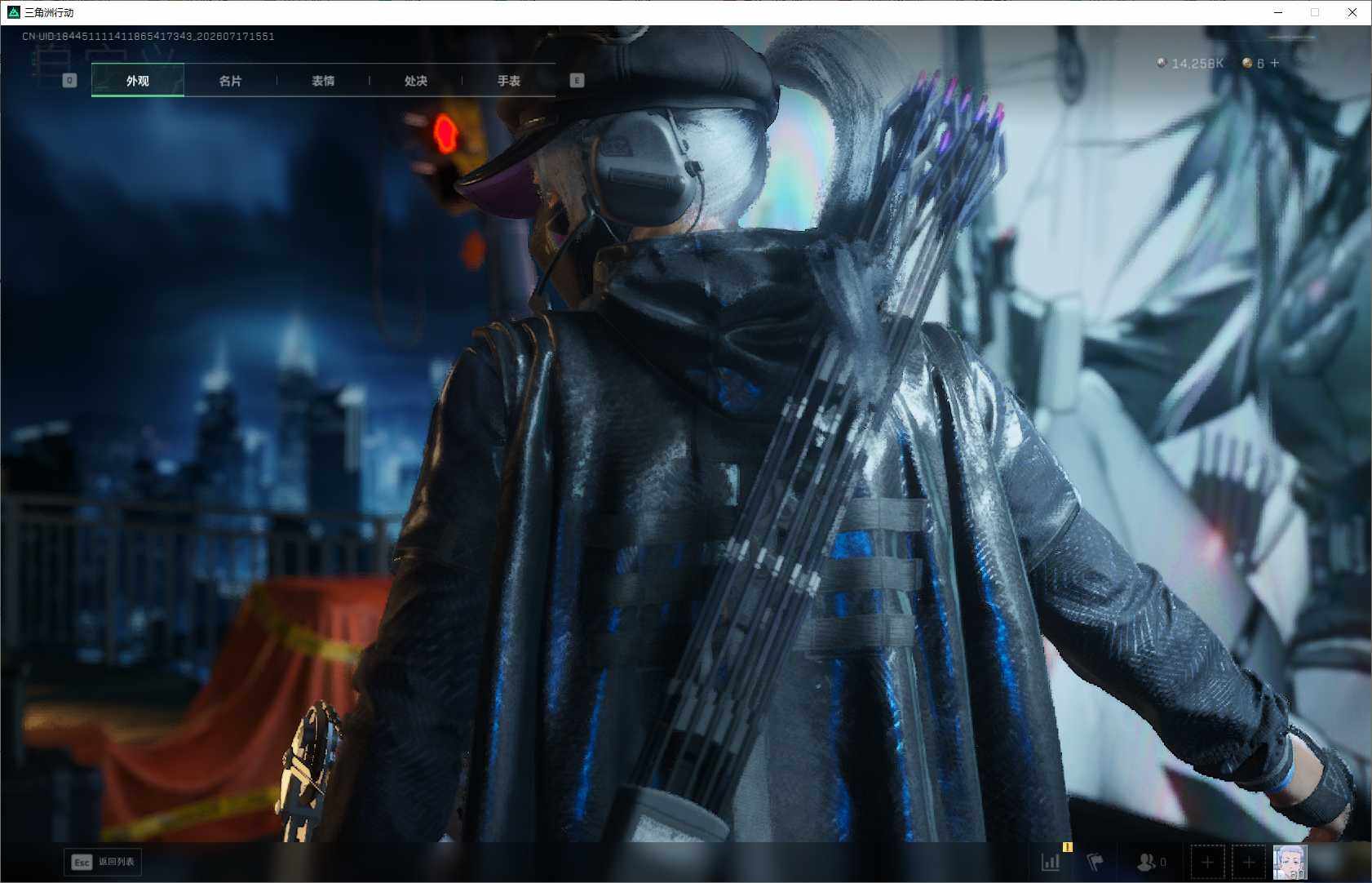This screenshot has width=1372, height=883.
Task: Switch to the 外观 tab
Action: (x=137, y=80)
